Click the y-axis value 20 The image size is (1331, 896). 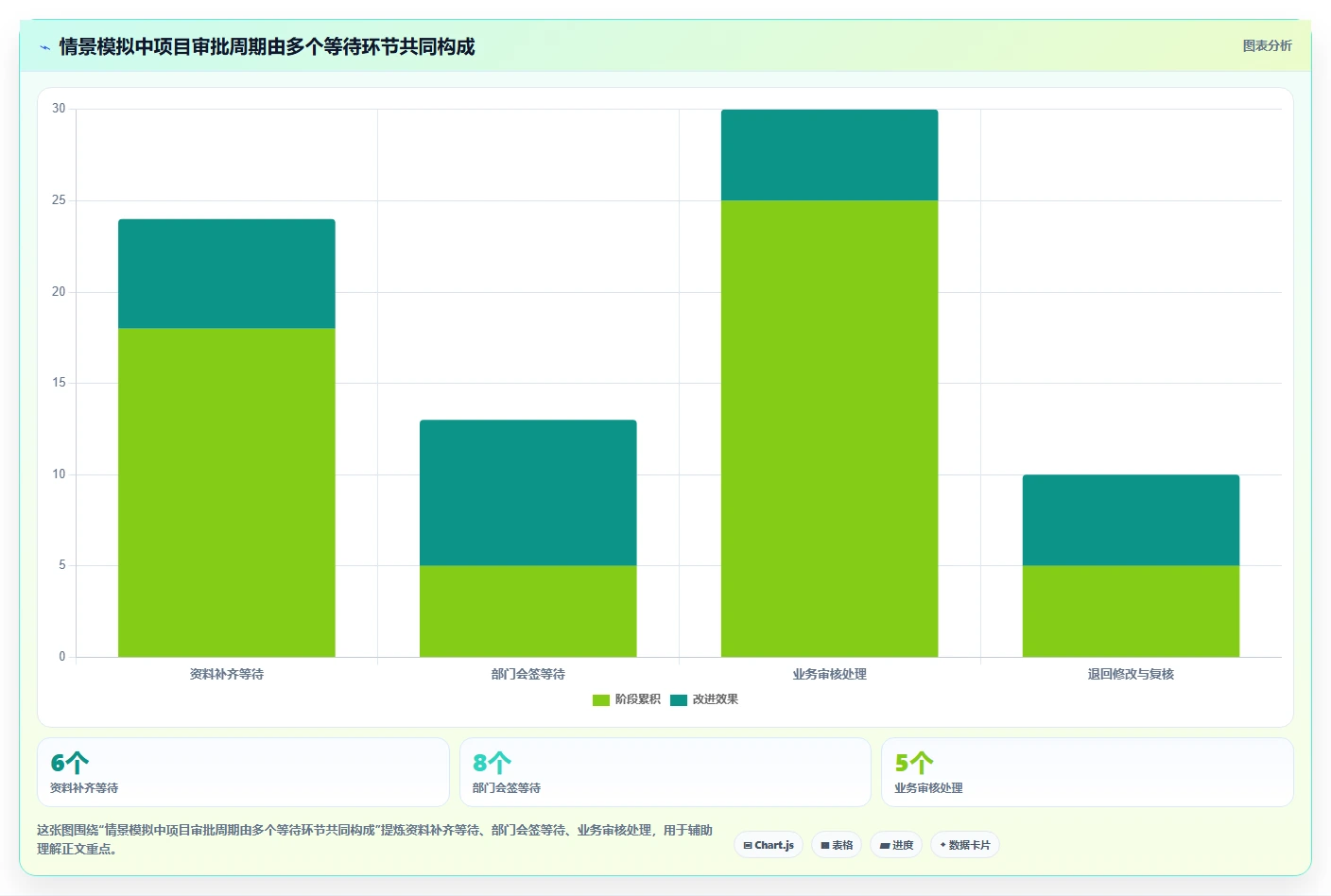click(59, 292)
